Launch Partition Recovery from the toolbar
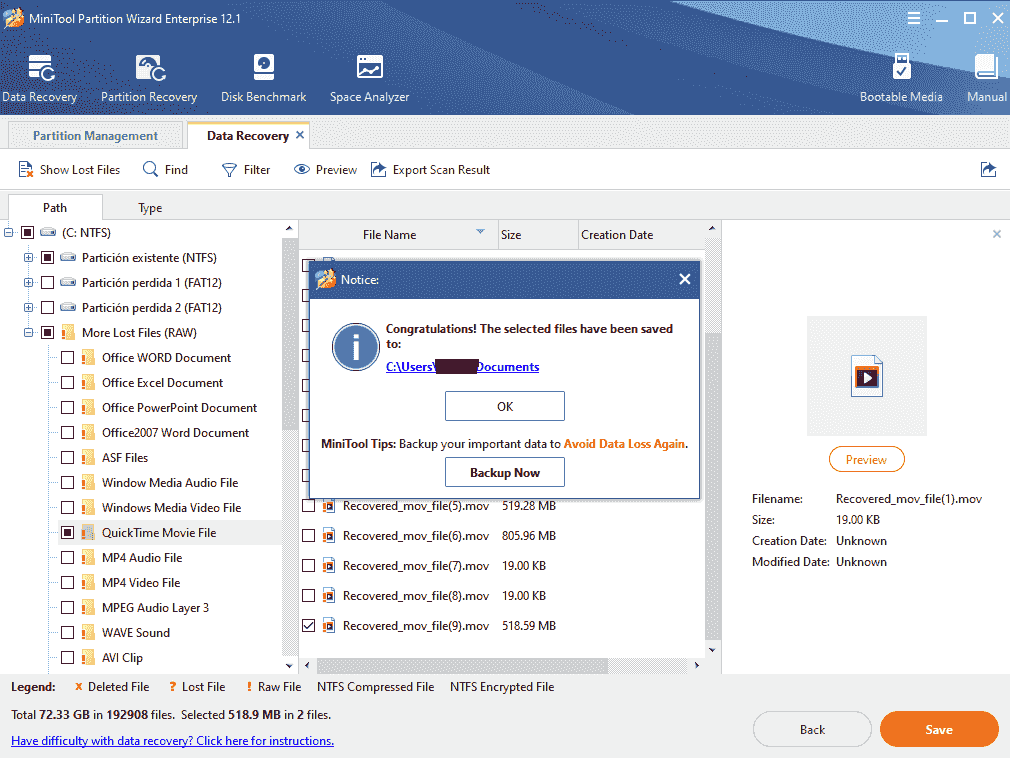The image size is (1010, 758). point(149,68)
